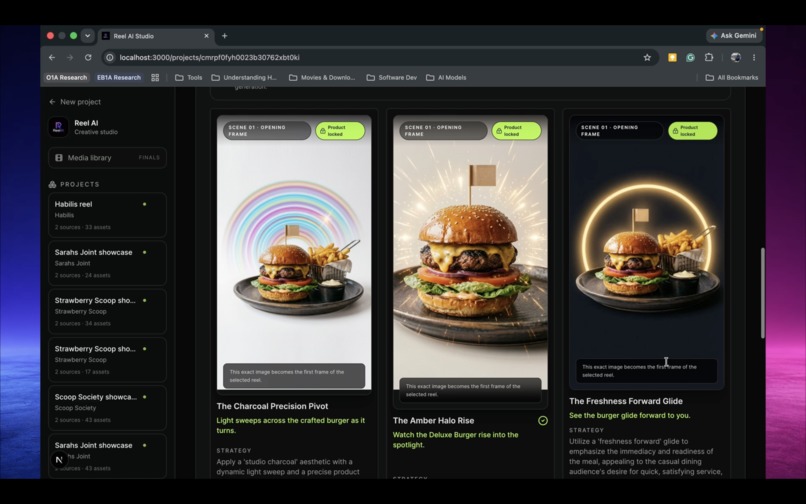
Task: Open the Chrome profile avatar
Action: click(736, 58)
